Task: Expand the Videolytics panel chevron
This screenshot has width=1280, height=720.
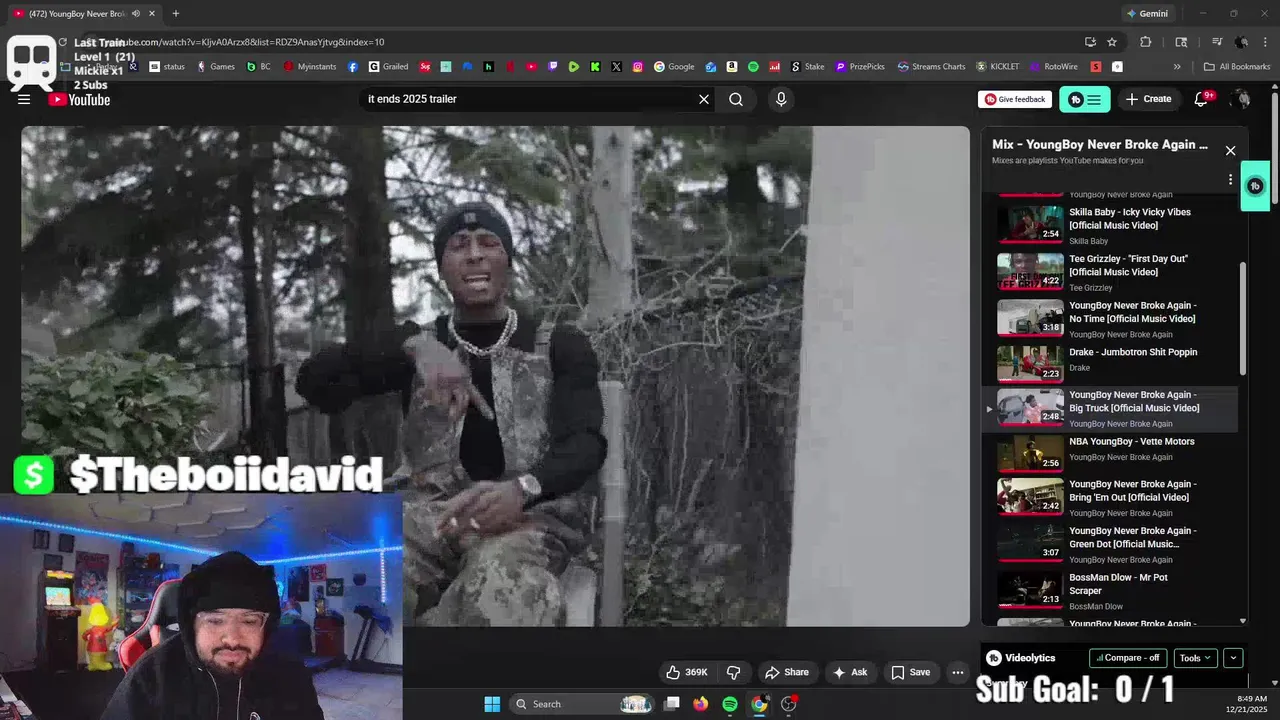Action: (x=1233, y=658)
